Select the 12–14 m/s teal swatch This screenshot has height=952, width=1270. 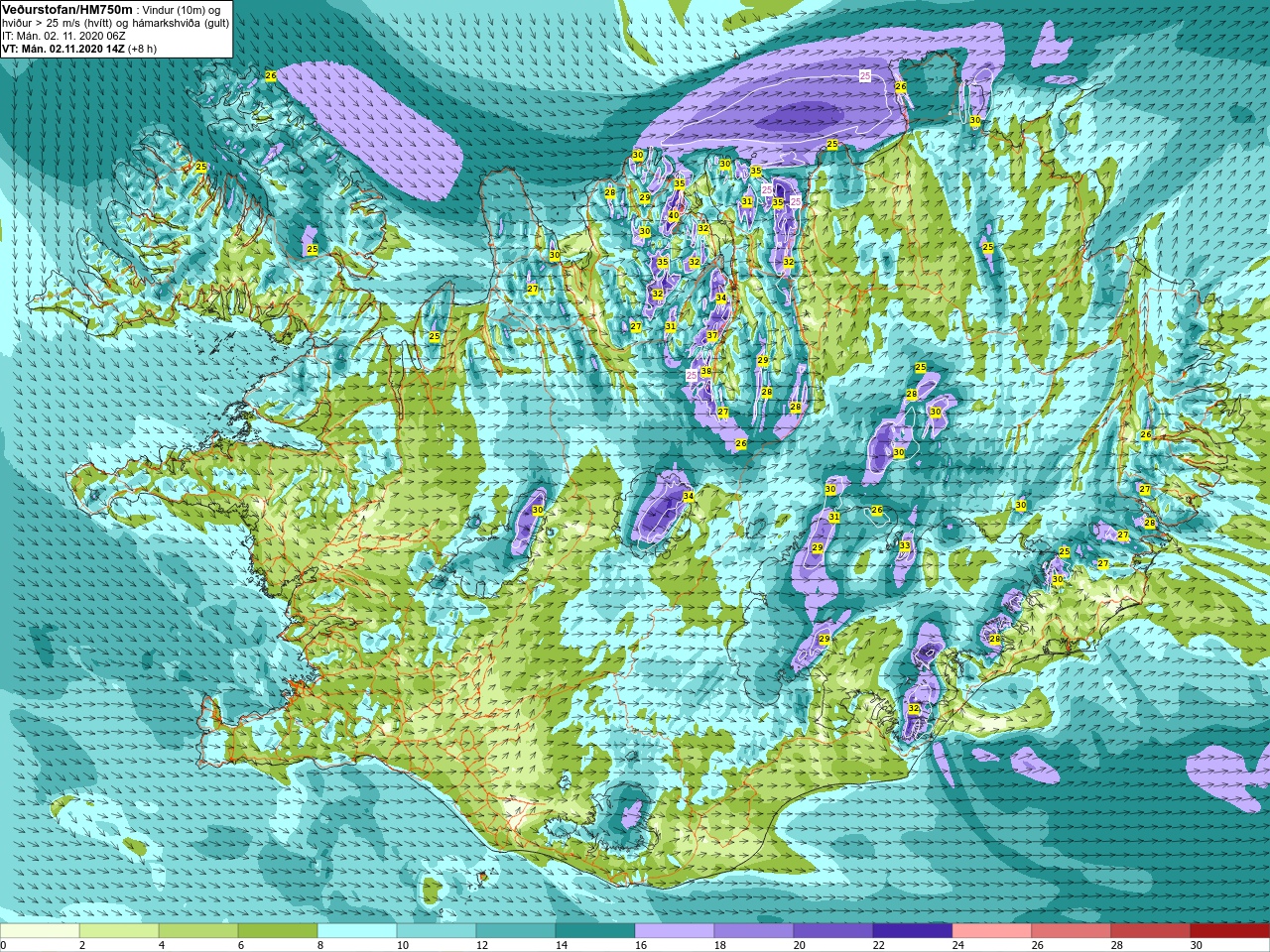516,931
